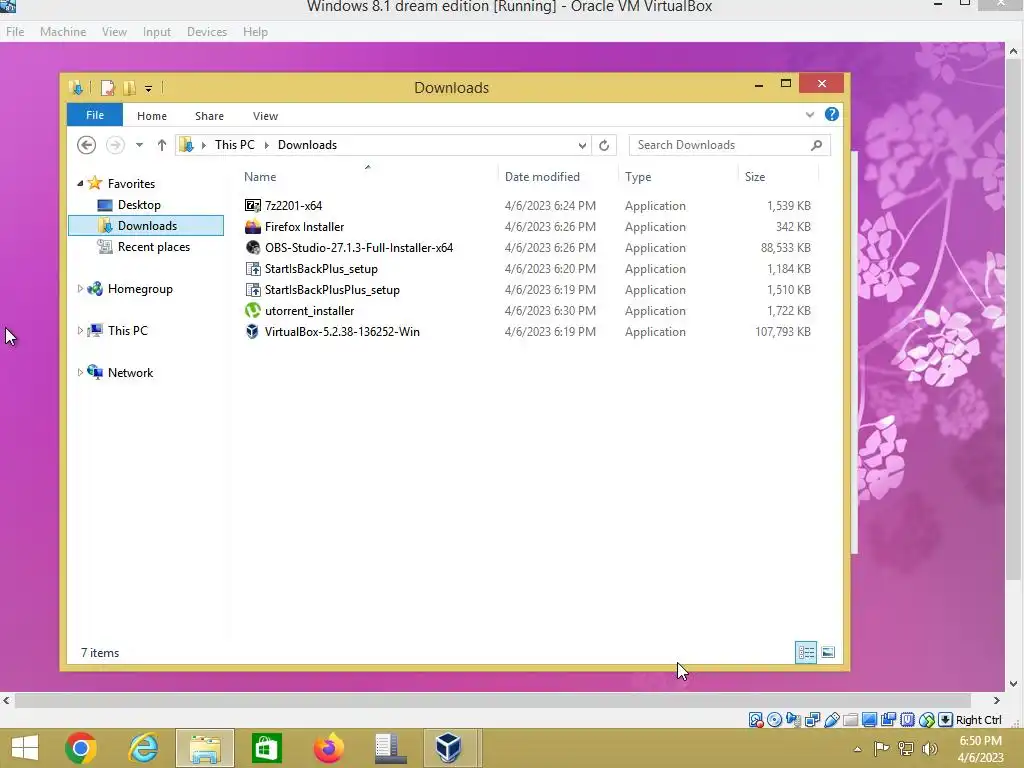Click the Search Downloads field
The image size is (1024, 768).
(x=729, y=145)
